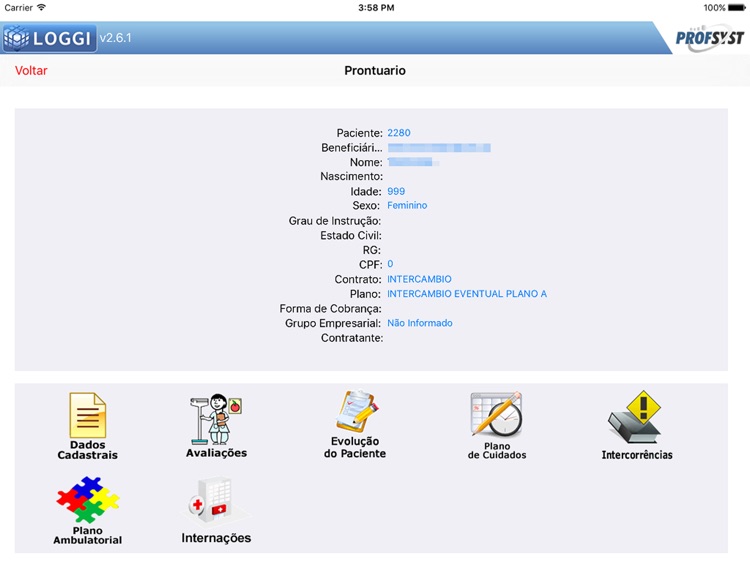
Task: Select the CPF value 0
Action: [x=390, y=264]
